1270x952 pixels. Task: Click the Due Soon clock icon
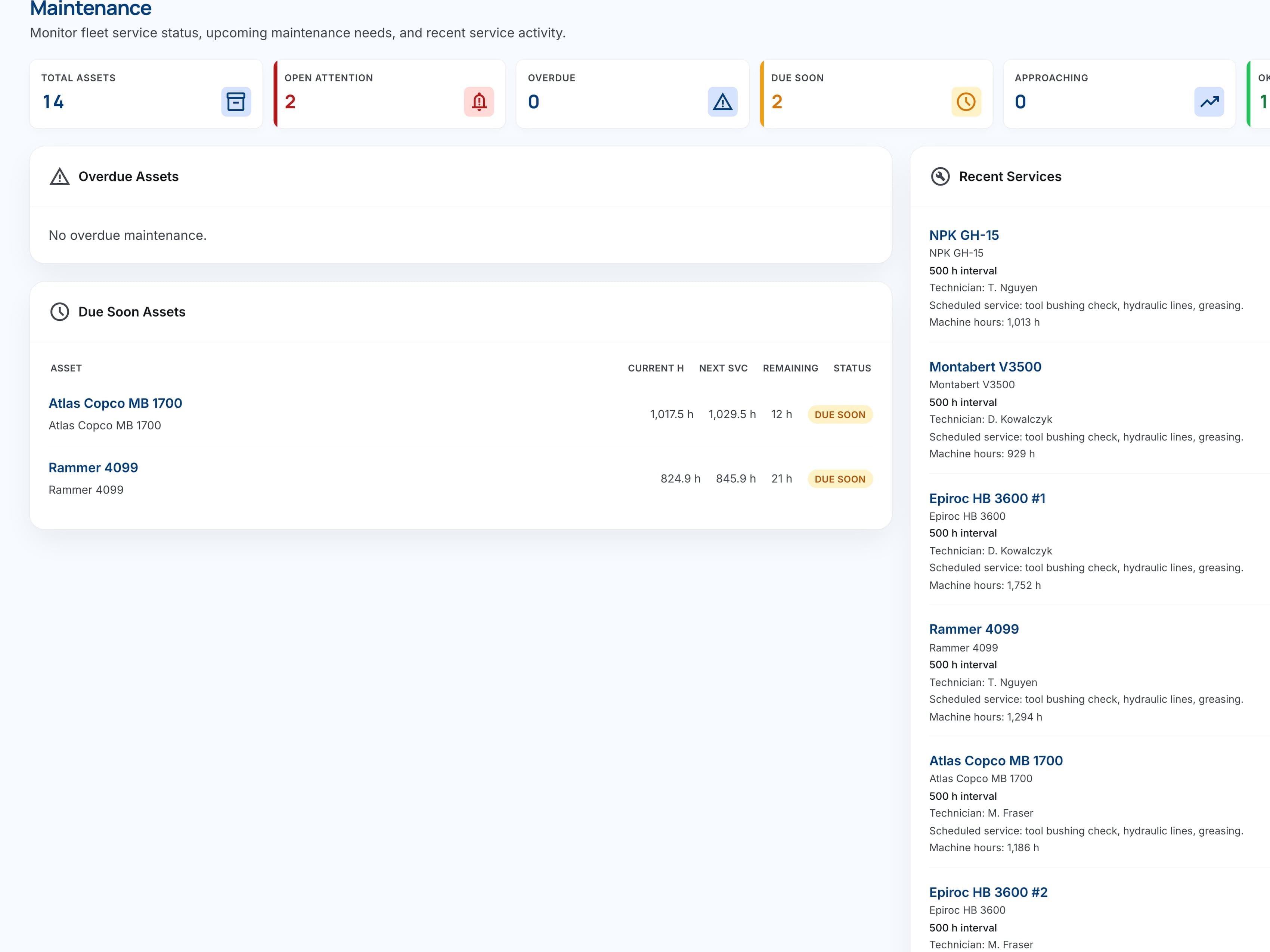pos(966,102)
